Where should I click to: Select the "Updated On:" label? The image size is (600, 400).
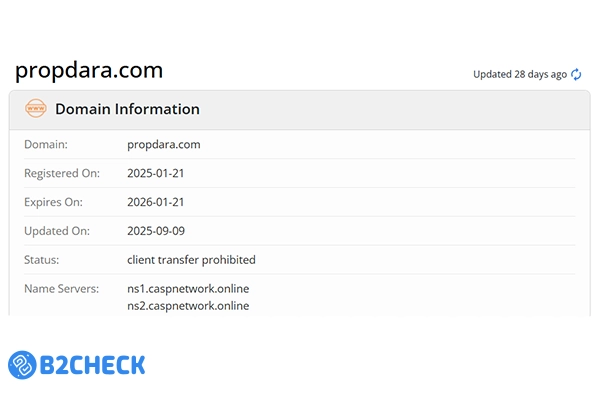(57, 231)
